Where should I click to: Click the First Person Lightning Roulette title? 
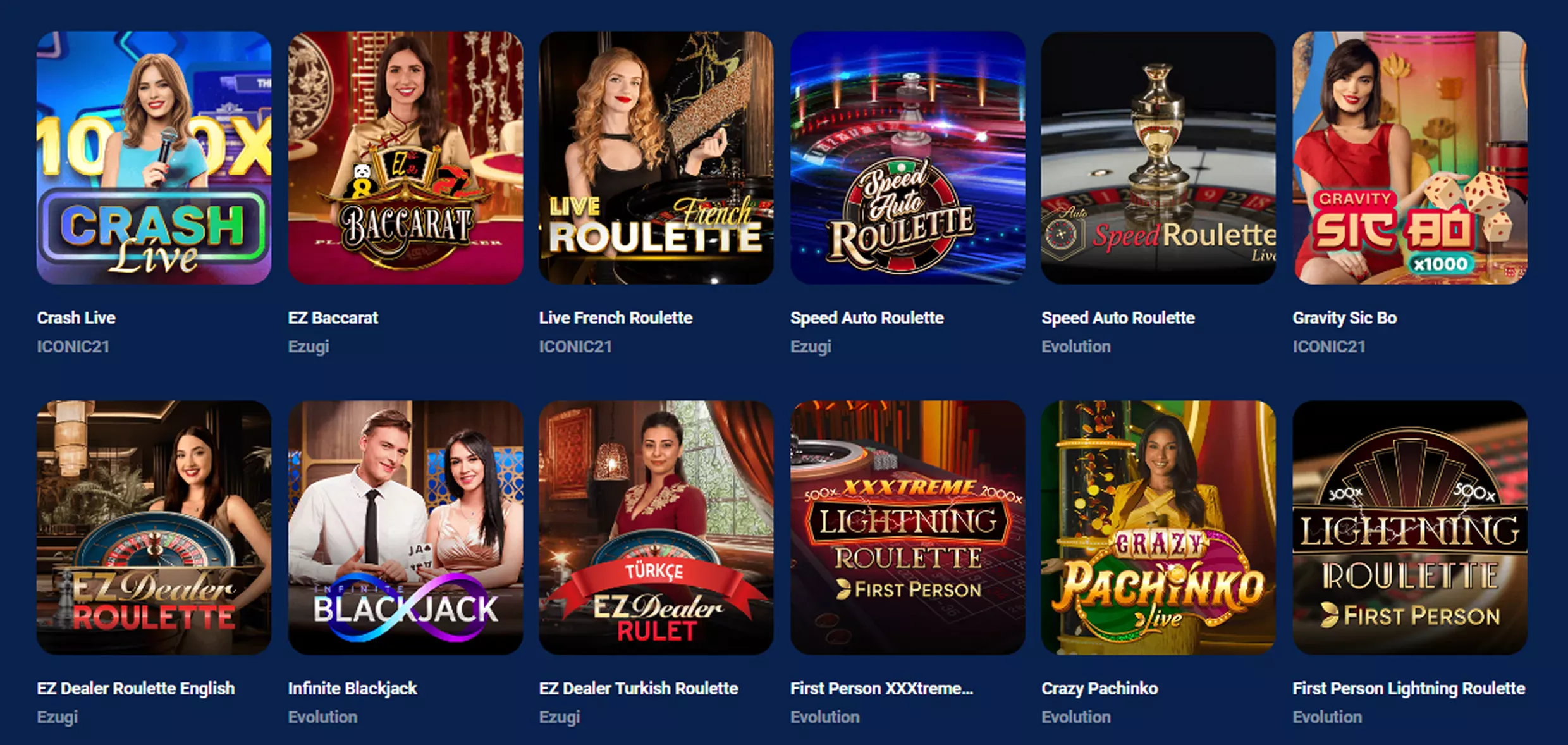[x=1409, y=688]
